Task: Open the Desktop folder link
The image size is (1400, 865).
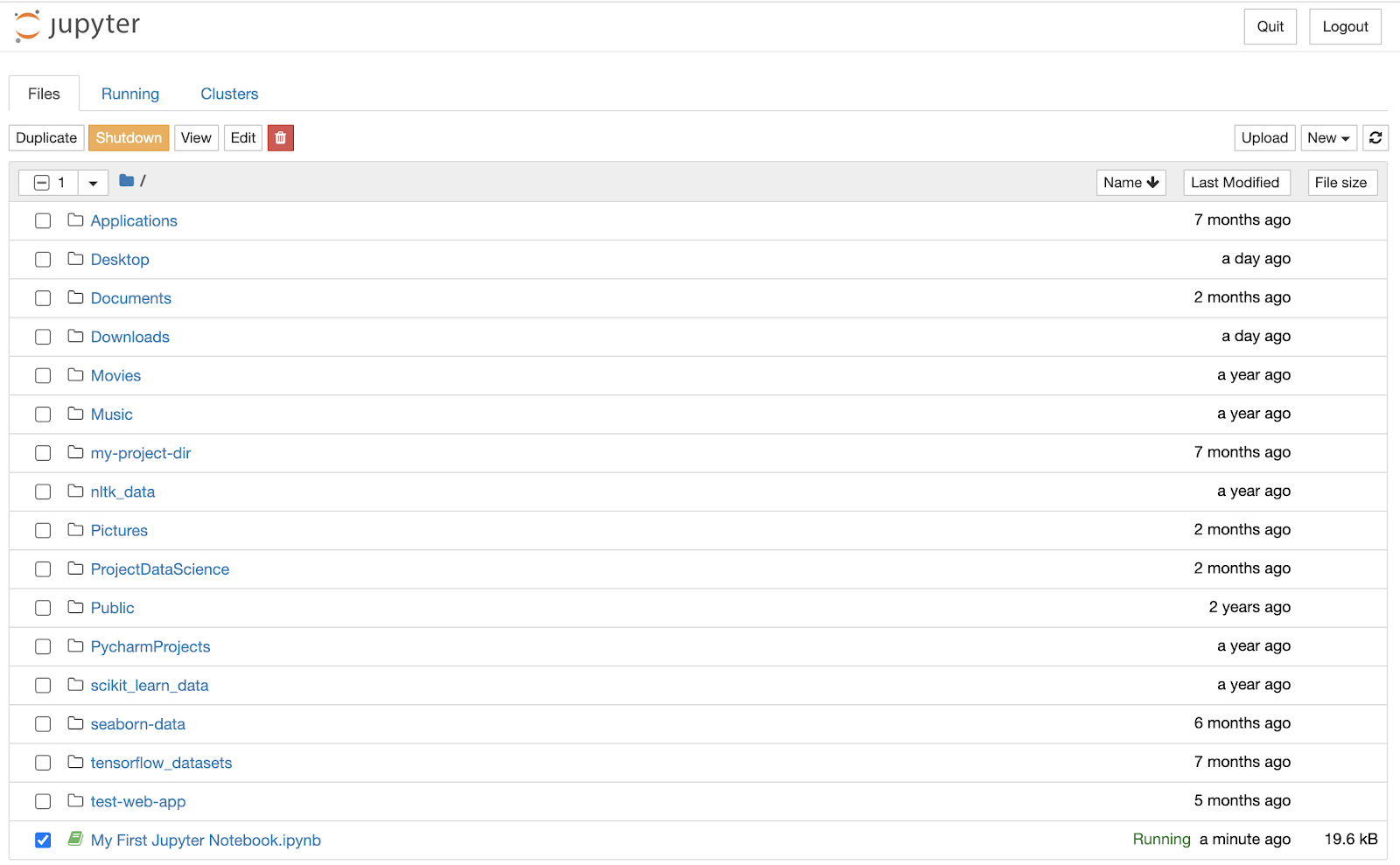Action: click(120, 260)
